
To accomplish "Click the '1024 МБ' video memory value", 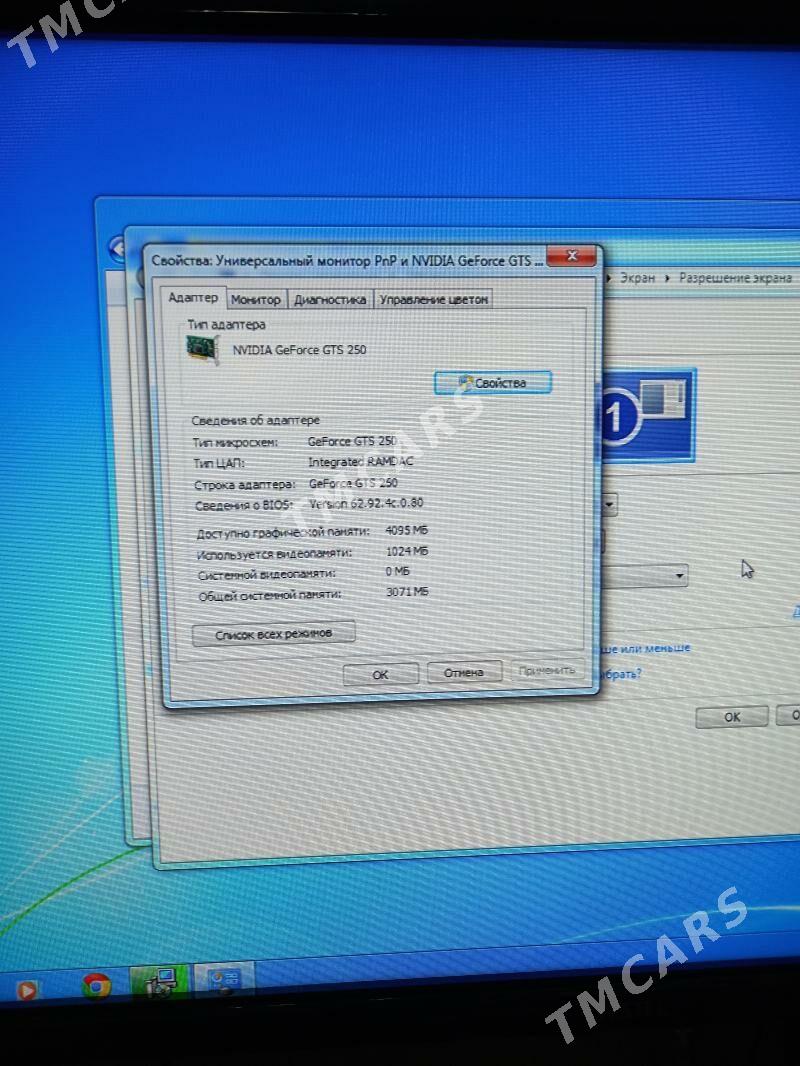I will coord(407,551).
